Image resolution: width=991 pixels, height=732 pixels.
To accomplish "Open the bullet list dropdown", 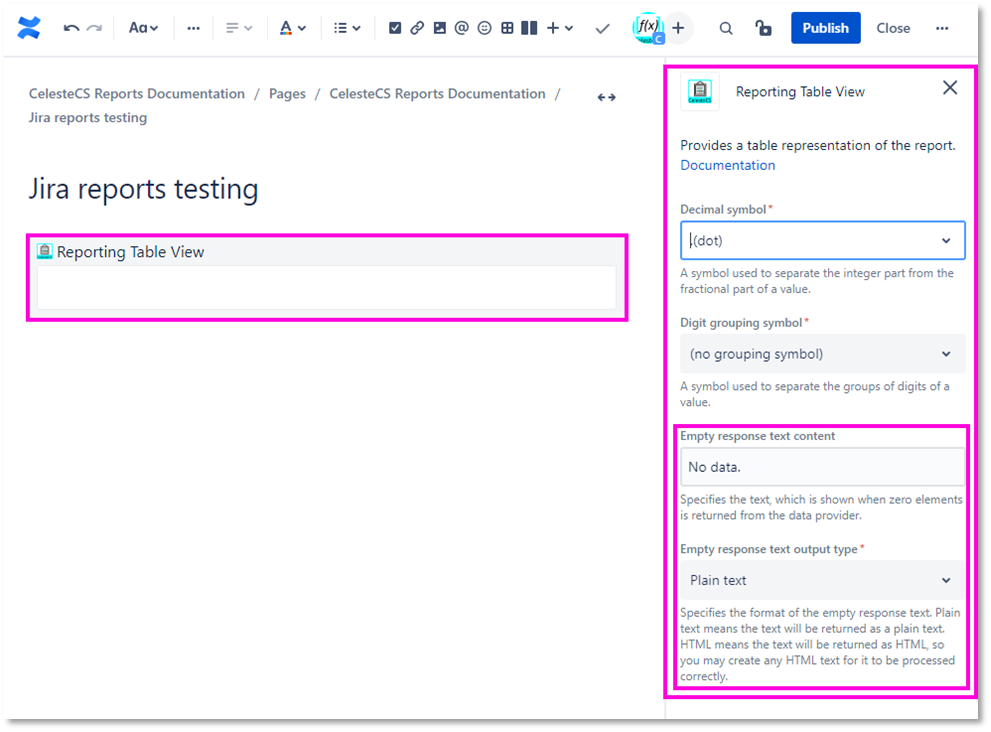I will 347,28.
